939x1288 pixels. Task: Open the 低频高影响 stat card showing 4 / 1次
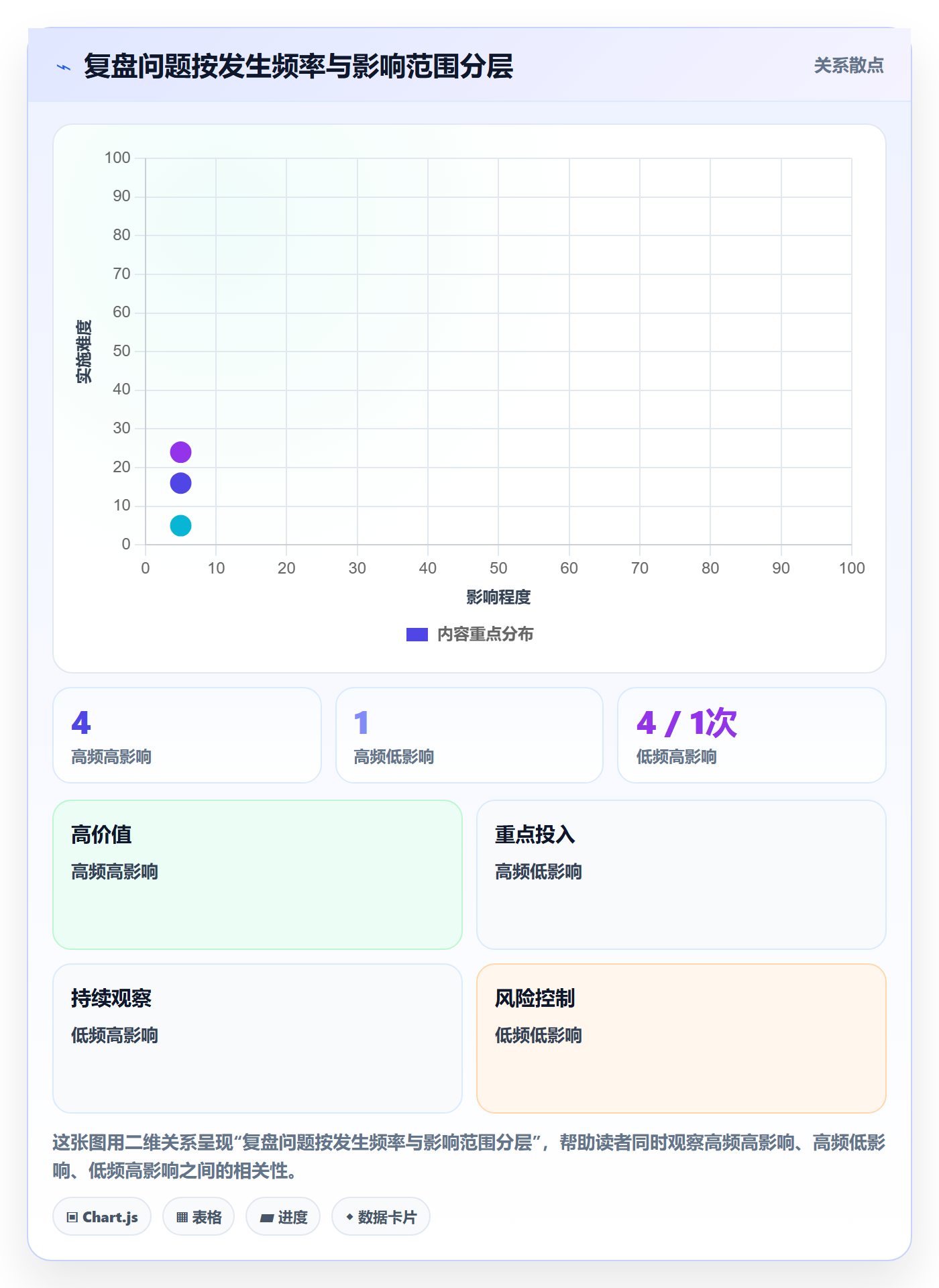click(x=752, y=735)
